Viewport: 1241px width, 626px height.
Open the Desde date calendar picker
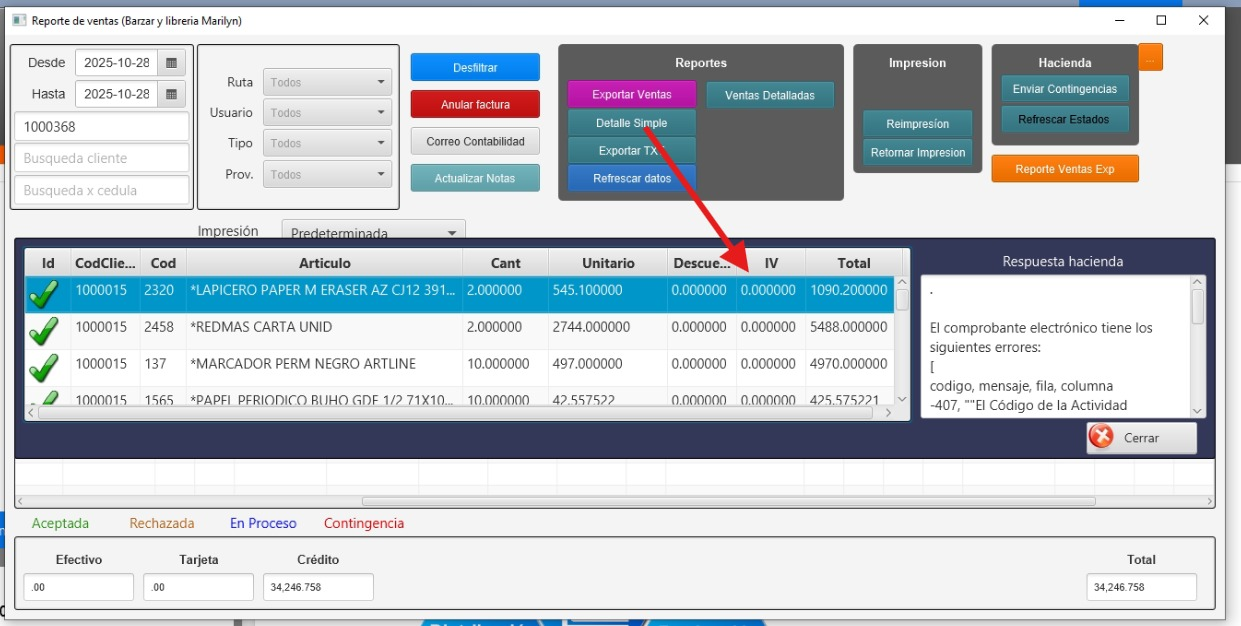(x=172, y=63)
